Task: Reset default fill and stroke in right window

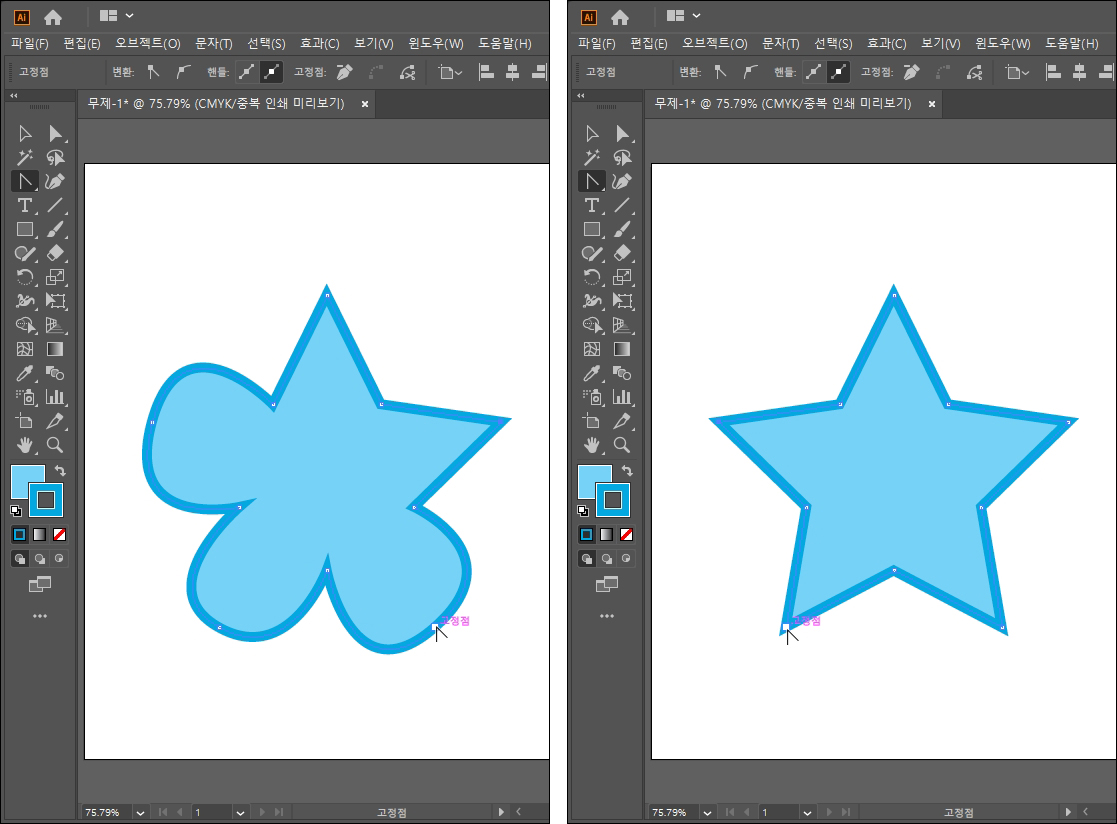Action: tap(583, 511)
